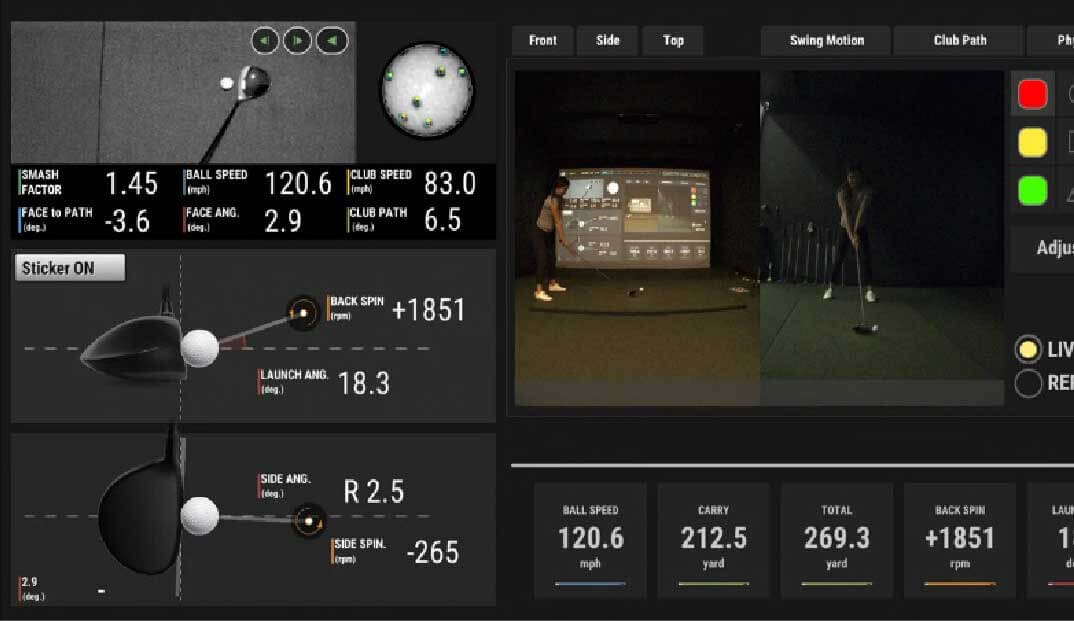Switch to the Front camera view tab

click(x=542, y=41)
